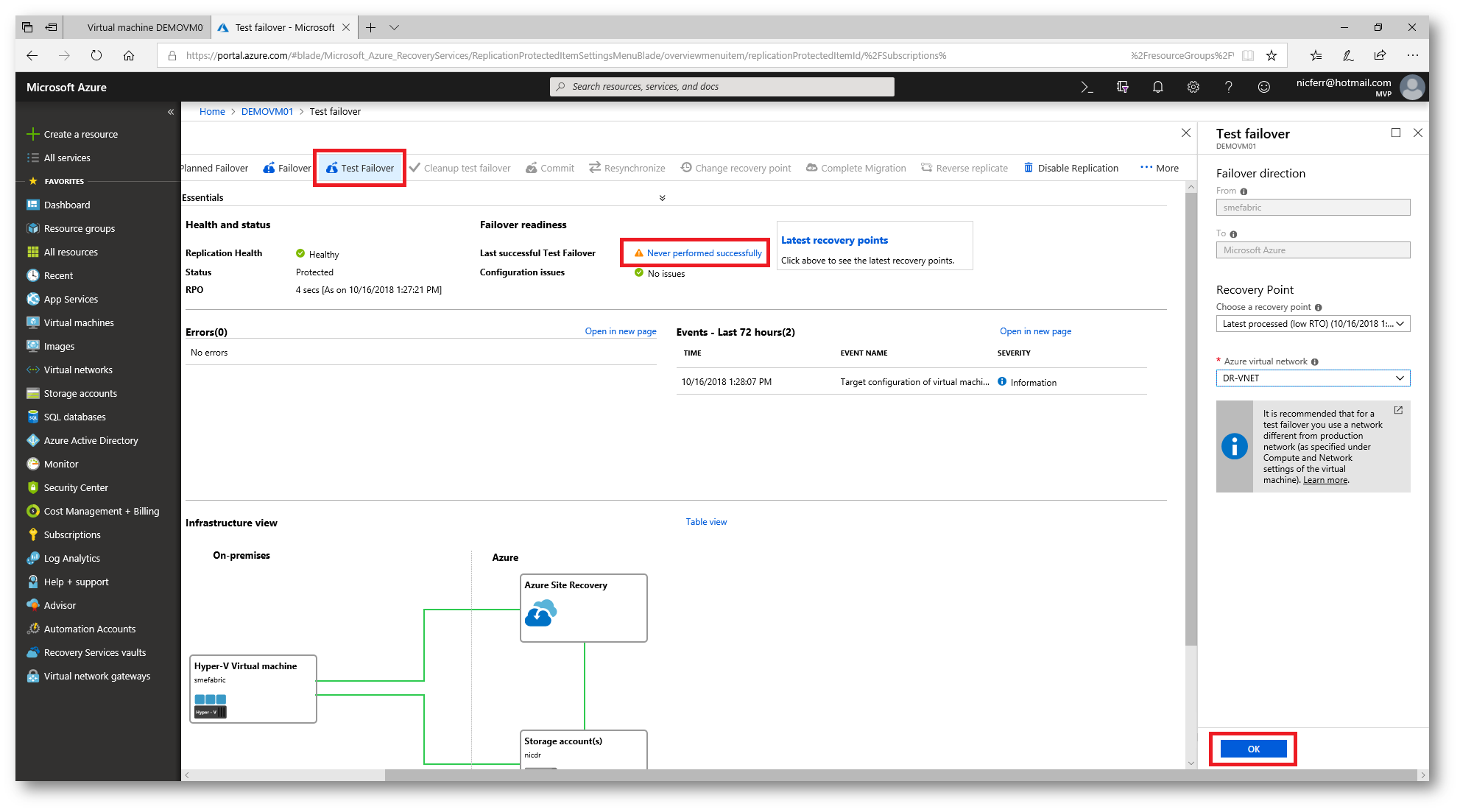Open a new browser tab
This screenshot has height=812, width=1460.
tap(370, 27)
